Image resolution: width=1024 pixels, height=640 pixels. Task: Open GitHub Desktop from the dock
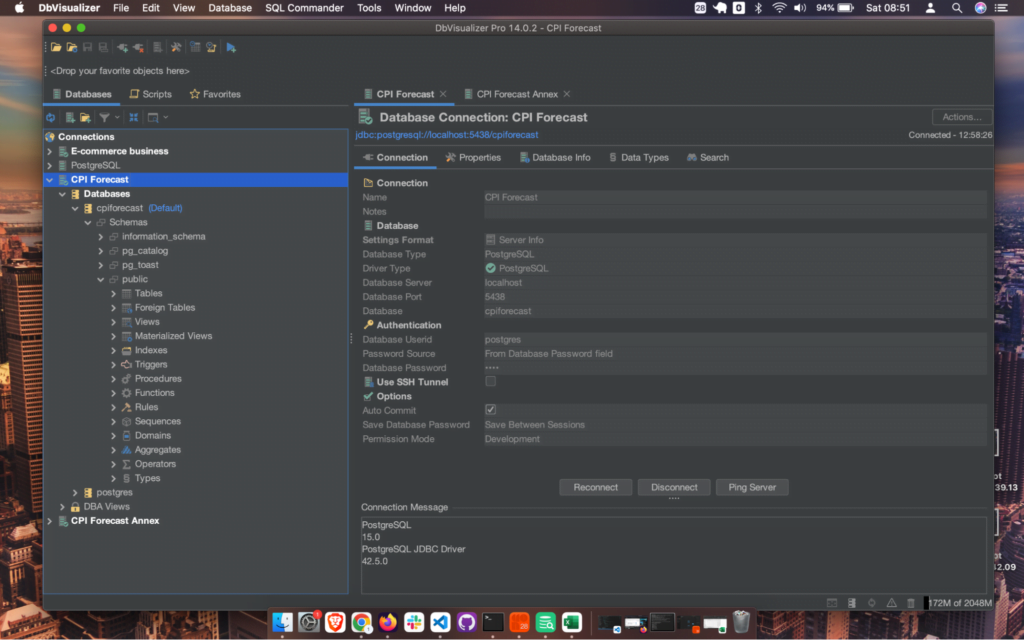click(466, 622)
